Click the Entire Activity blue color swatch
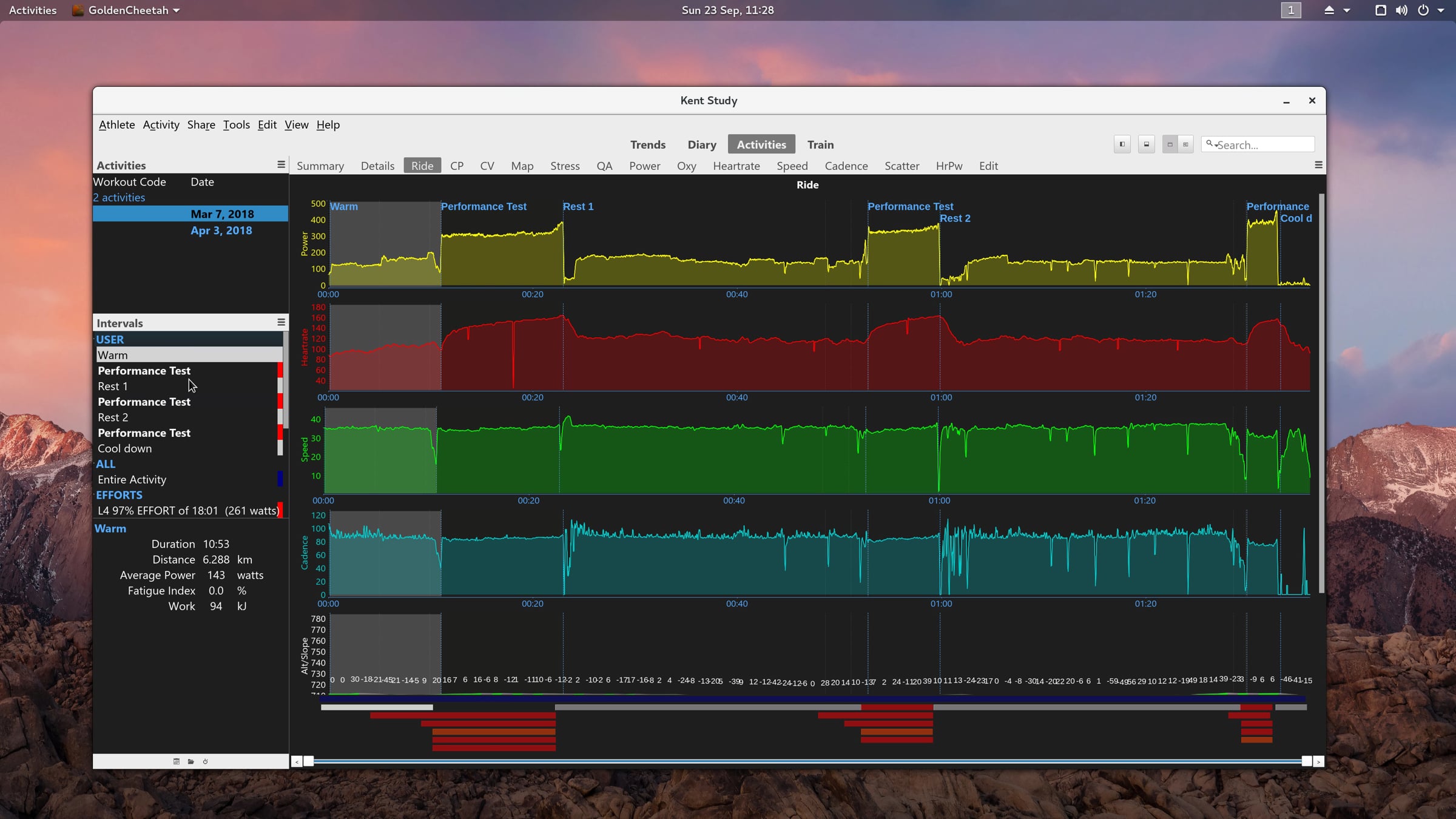 (280, 479)
